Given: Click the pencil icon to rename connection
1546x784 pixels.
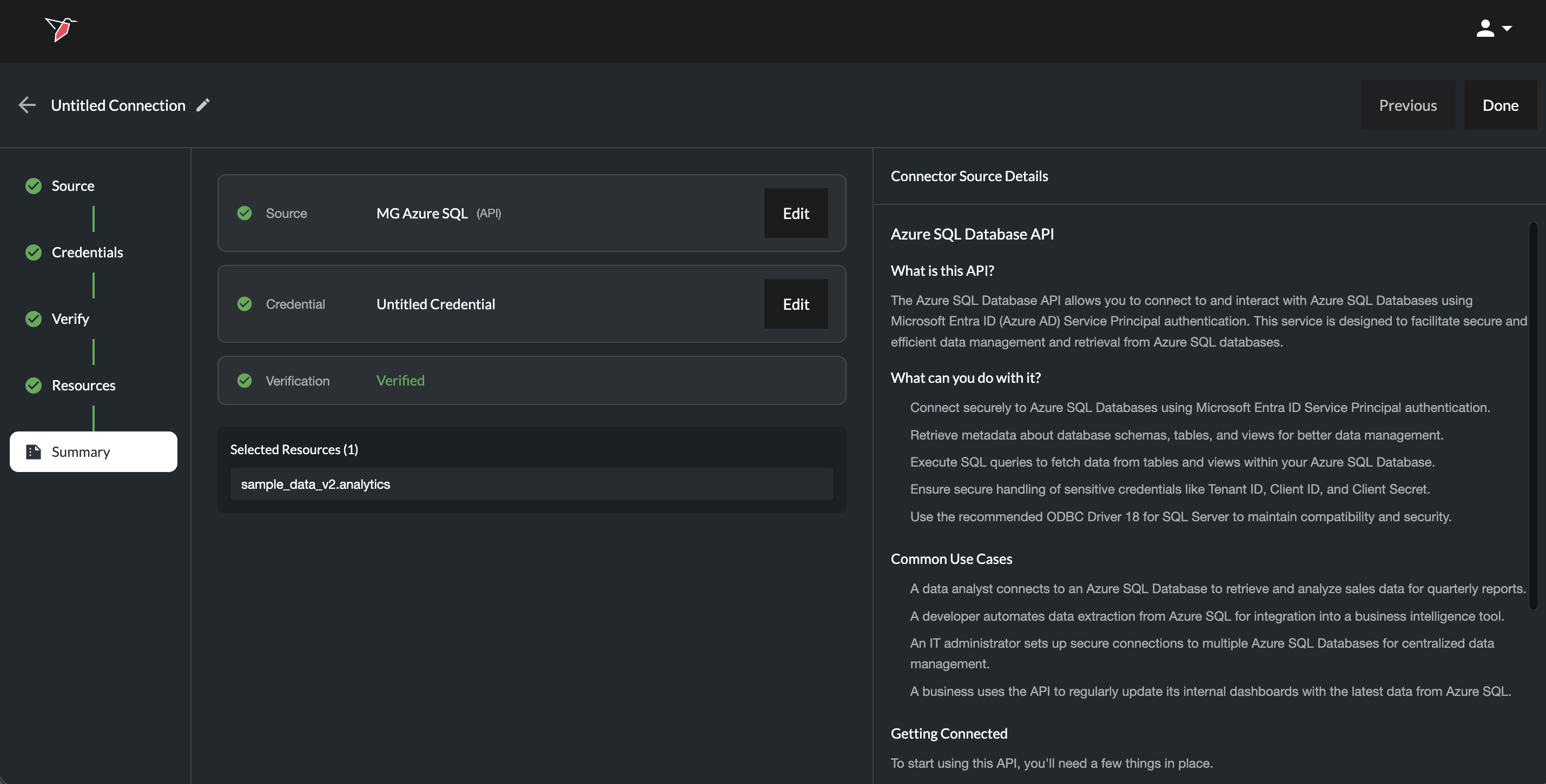Looking at the screenshot, I should tap(203, 105).
